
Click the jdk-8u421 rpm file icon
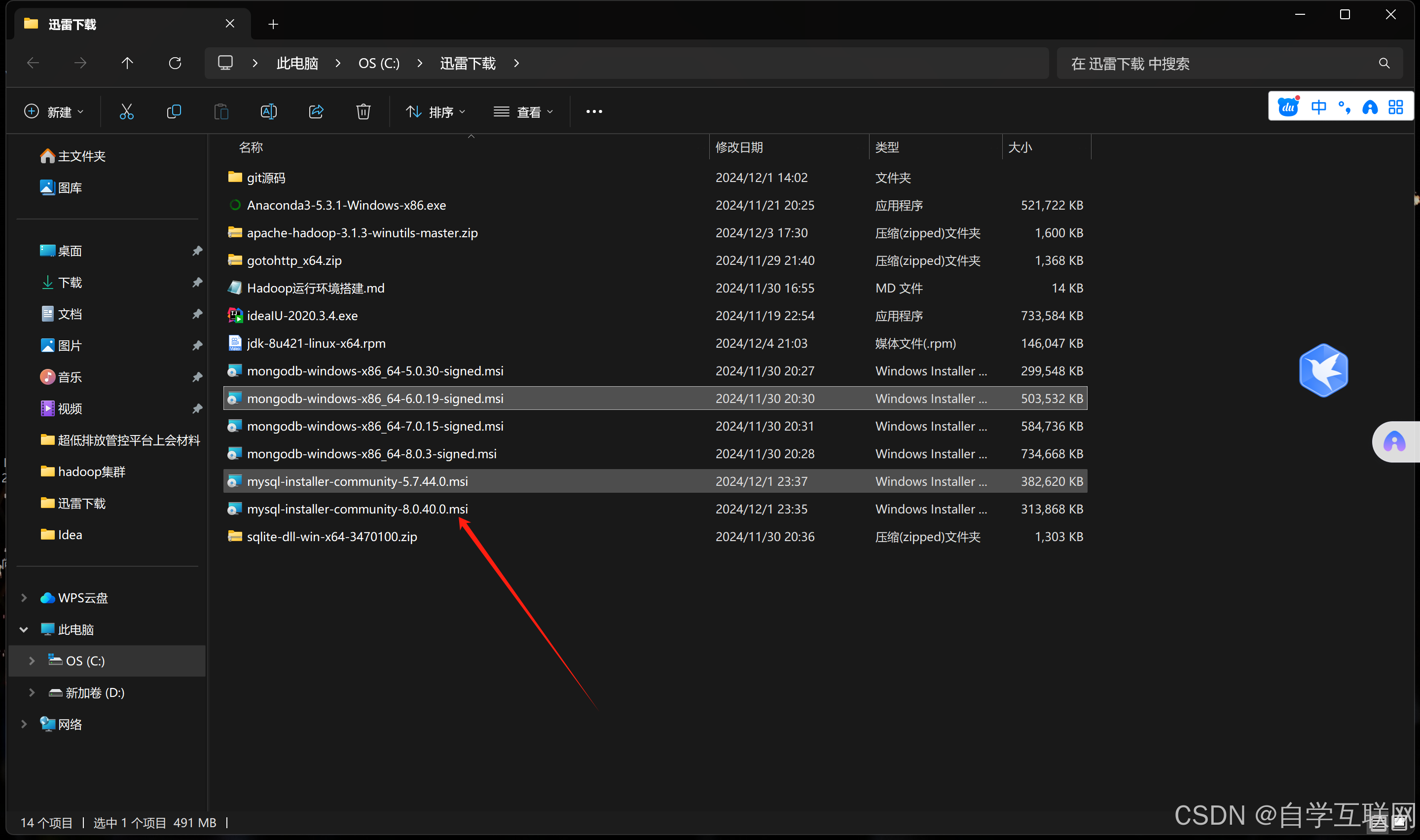coord(235,343)
